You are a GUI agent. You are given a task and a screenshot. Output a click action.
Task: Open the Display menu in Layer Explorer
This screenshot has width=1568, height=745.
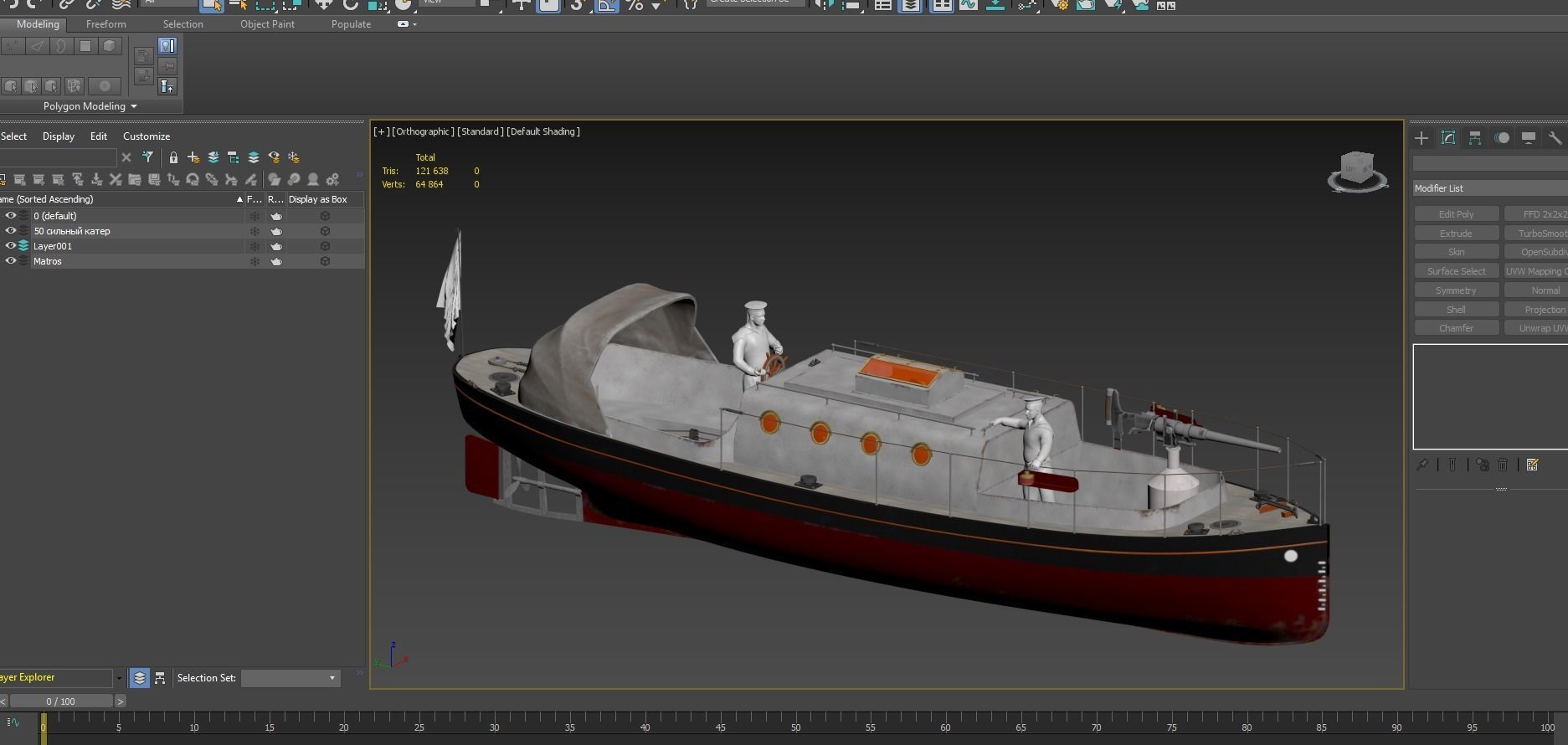(59, 136)
